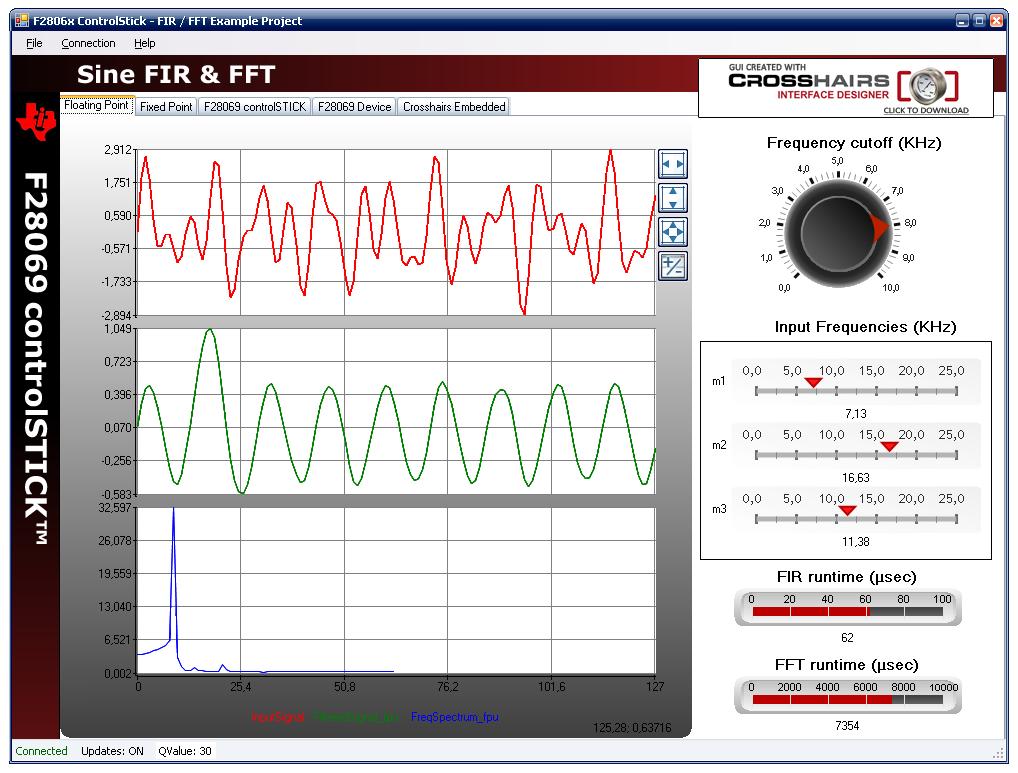Click the horizontal fit arrows chart icon
The width and height of the screenshot is (1018, 773).
[x=673, y=164]
